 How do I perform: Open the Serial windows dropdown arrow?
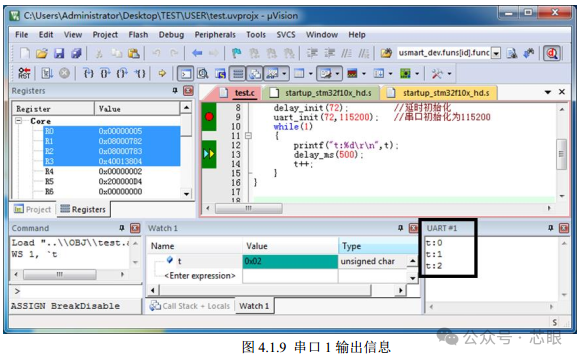[337, 74]
